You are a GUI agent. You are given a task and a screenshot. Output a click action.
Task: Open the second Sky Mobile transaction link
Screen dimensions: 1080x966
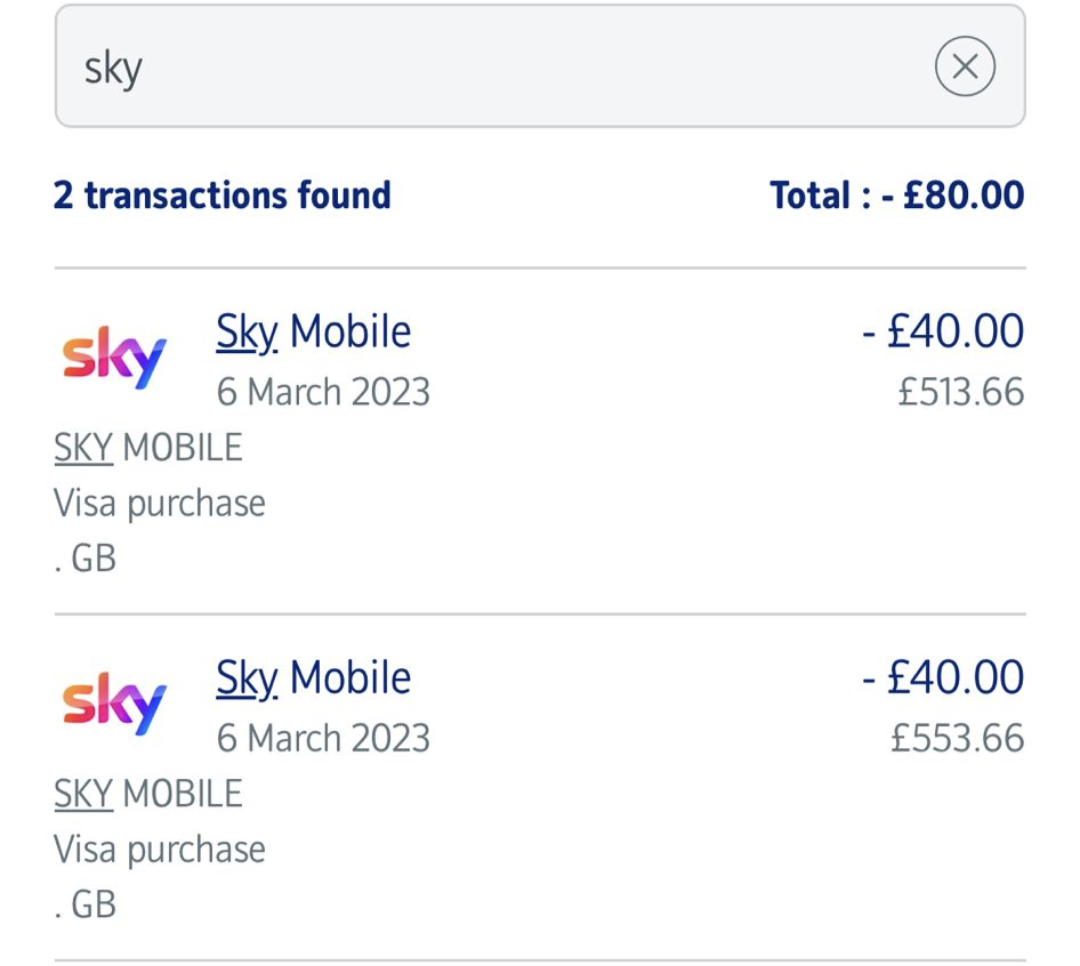[x=313, y=677]
